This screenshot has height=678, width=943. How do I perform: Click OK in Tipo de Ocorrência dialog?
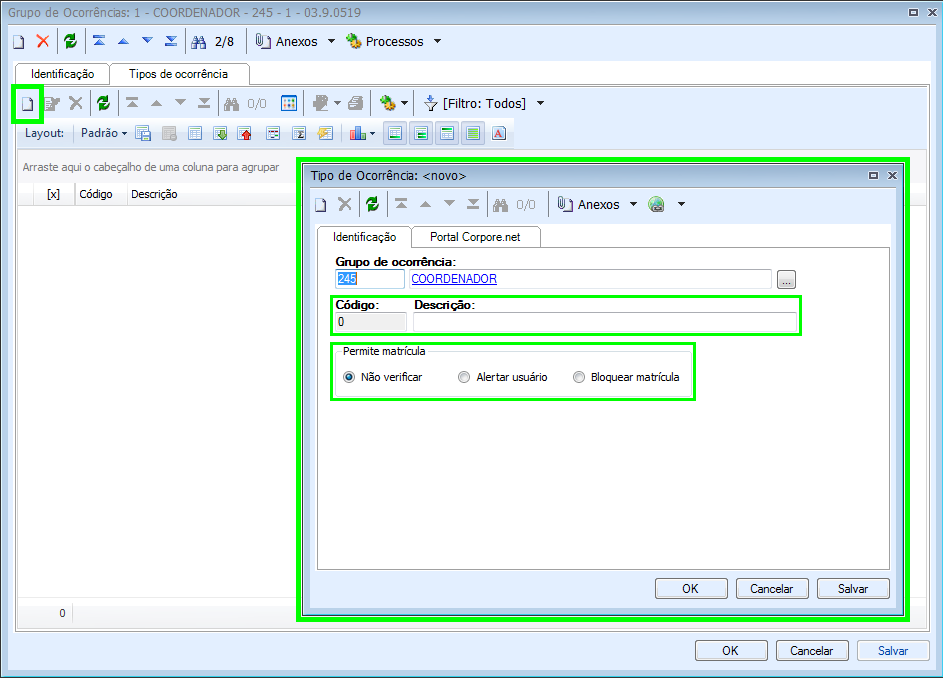[x=691, y=589]
